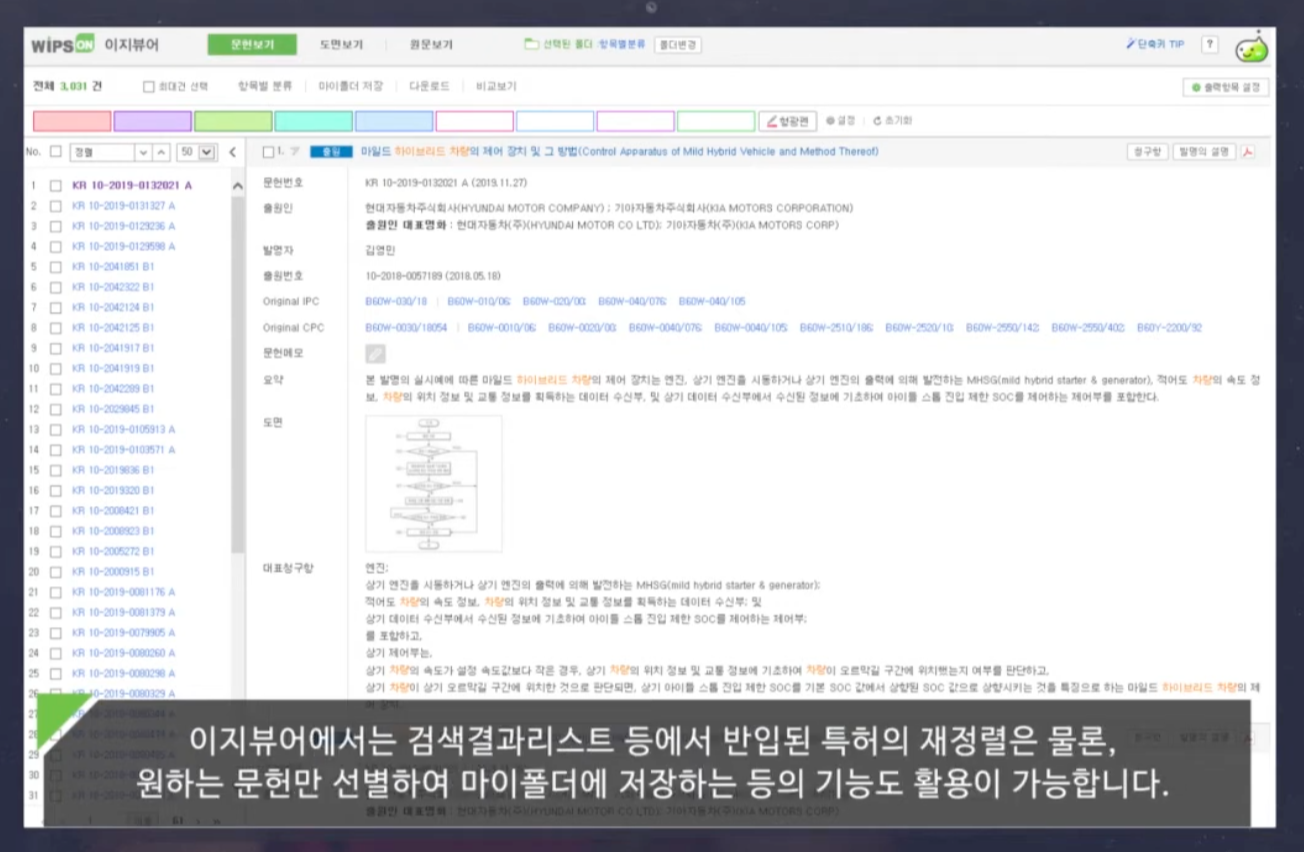Open the PDF icon for the patent
The height and width of the screenshot is (852, 1304).
(x=1248, y=152)
